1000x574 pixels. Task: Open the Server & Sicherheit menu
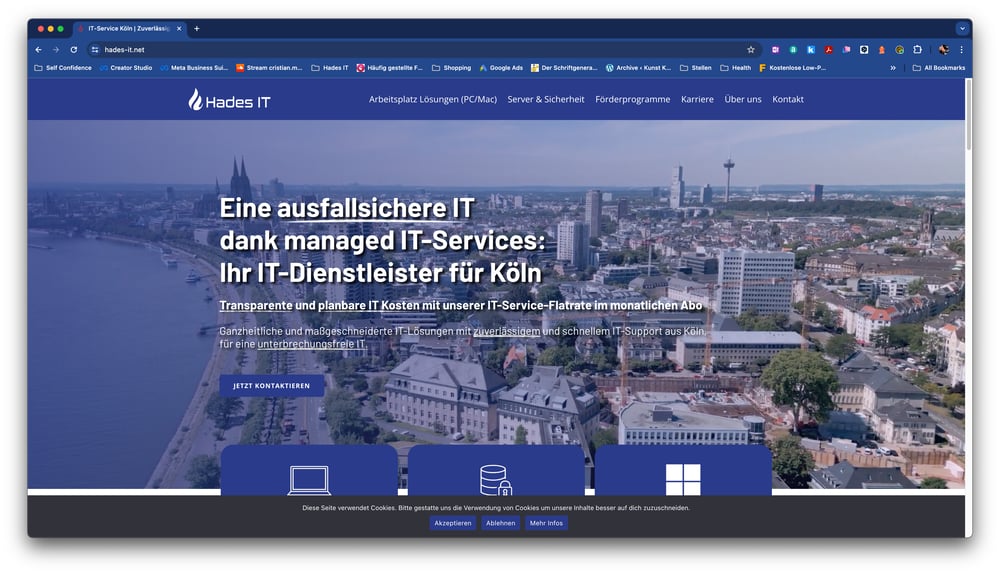[546, 99]
